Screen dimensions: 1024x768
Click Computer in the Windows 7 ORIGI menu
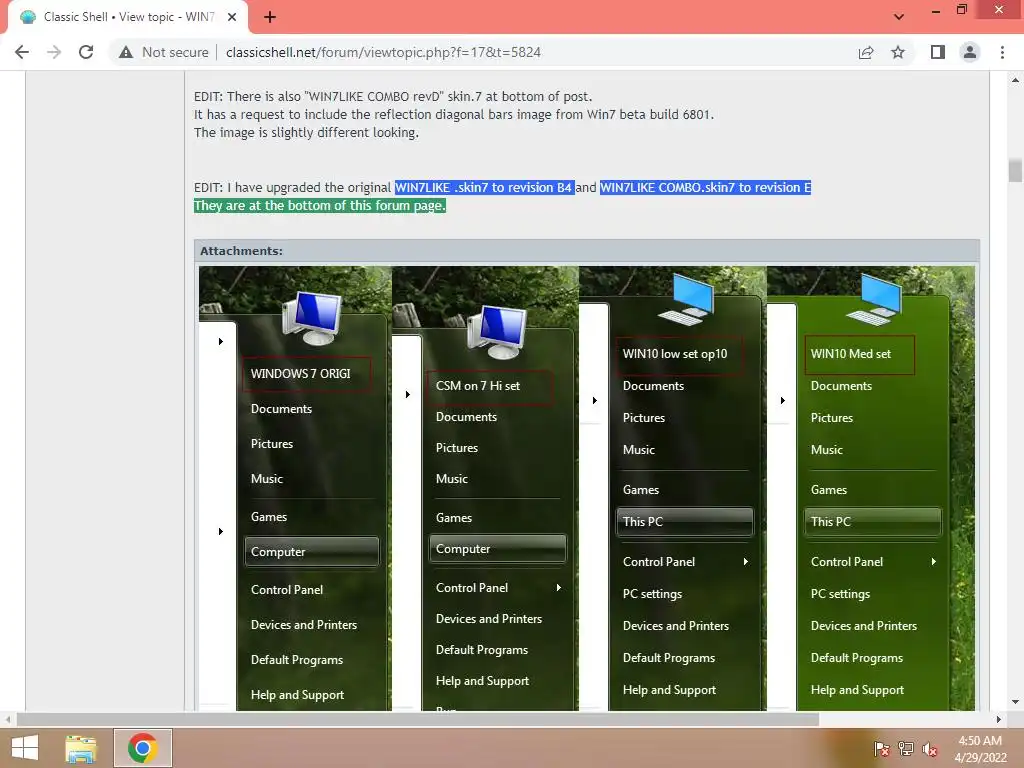(x=312, y=552)
